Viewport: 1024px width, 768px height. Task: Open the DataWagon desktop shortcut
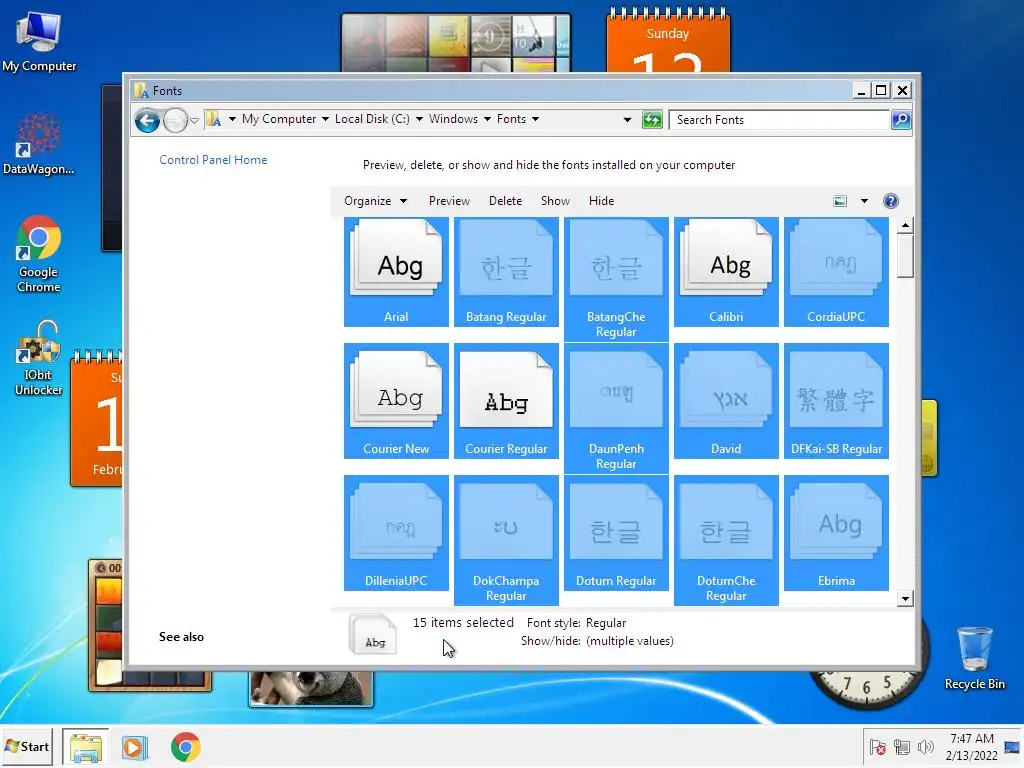point(39,144)
